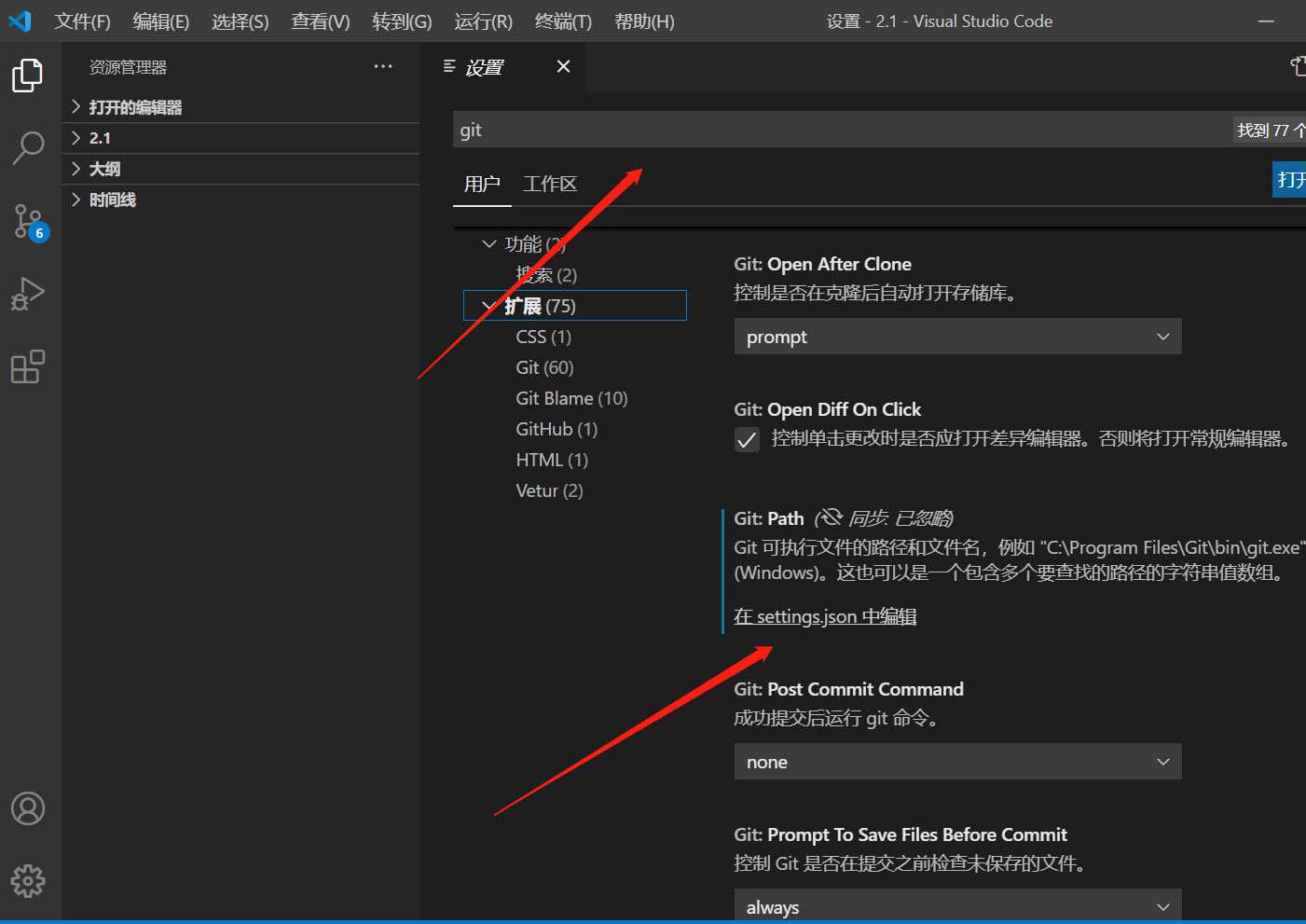1306x924 pixels.
Task: Click the VS Code logo icon
Action: tap(21, 21)
